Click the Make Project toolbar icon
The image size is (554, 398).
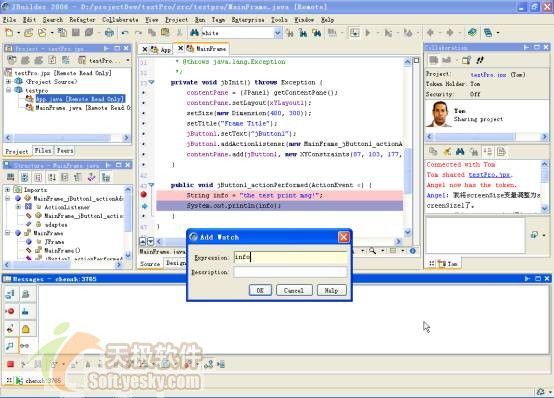(332, 33)
